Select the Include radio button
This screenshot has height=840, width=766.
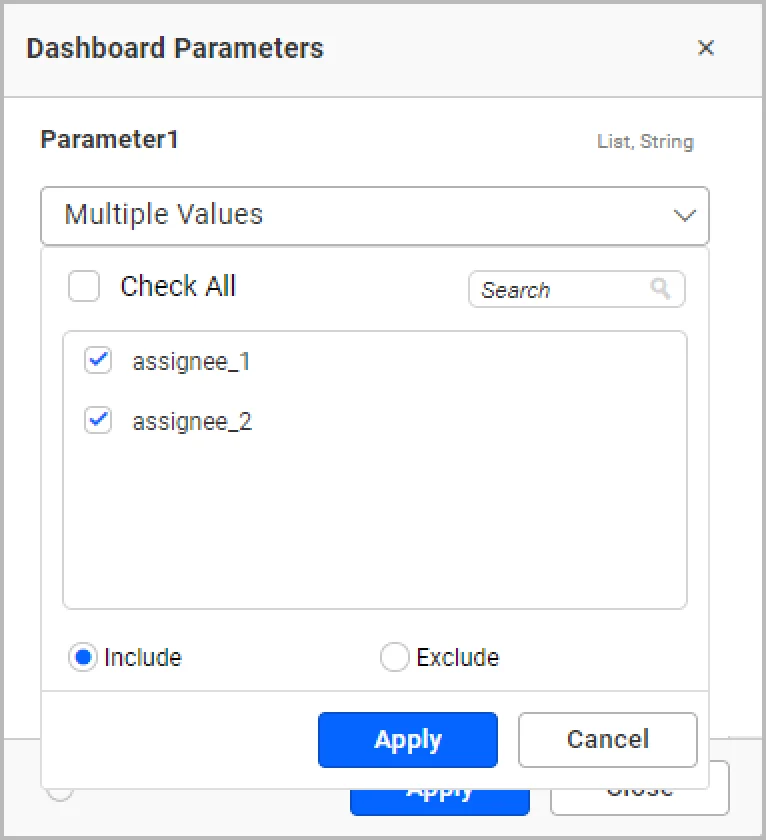click(x=83, y=657)
